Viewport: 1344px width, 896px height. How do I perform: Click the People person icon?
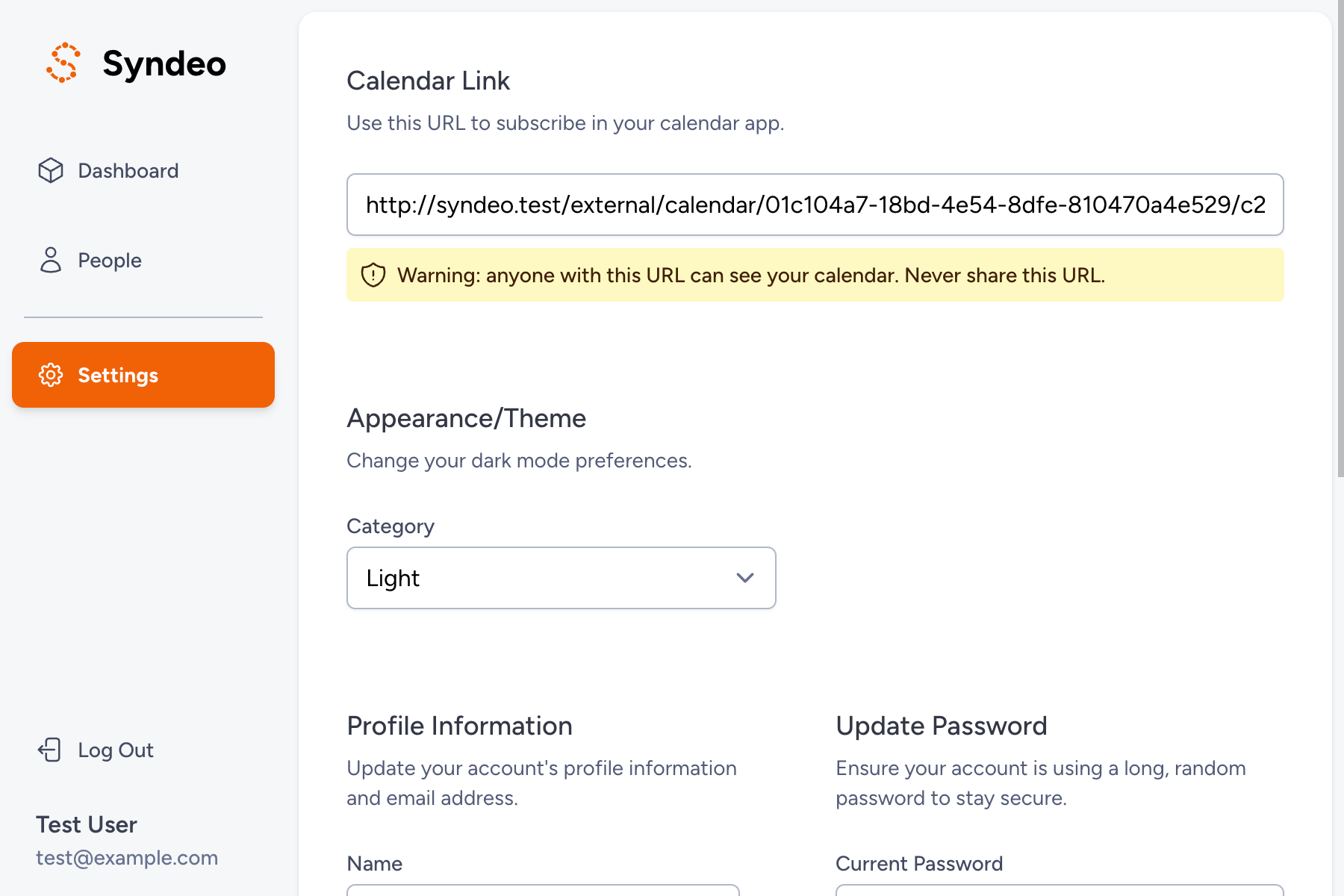(51, 260)
